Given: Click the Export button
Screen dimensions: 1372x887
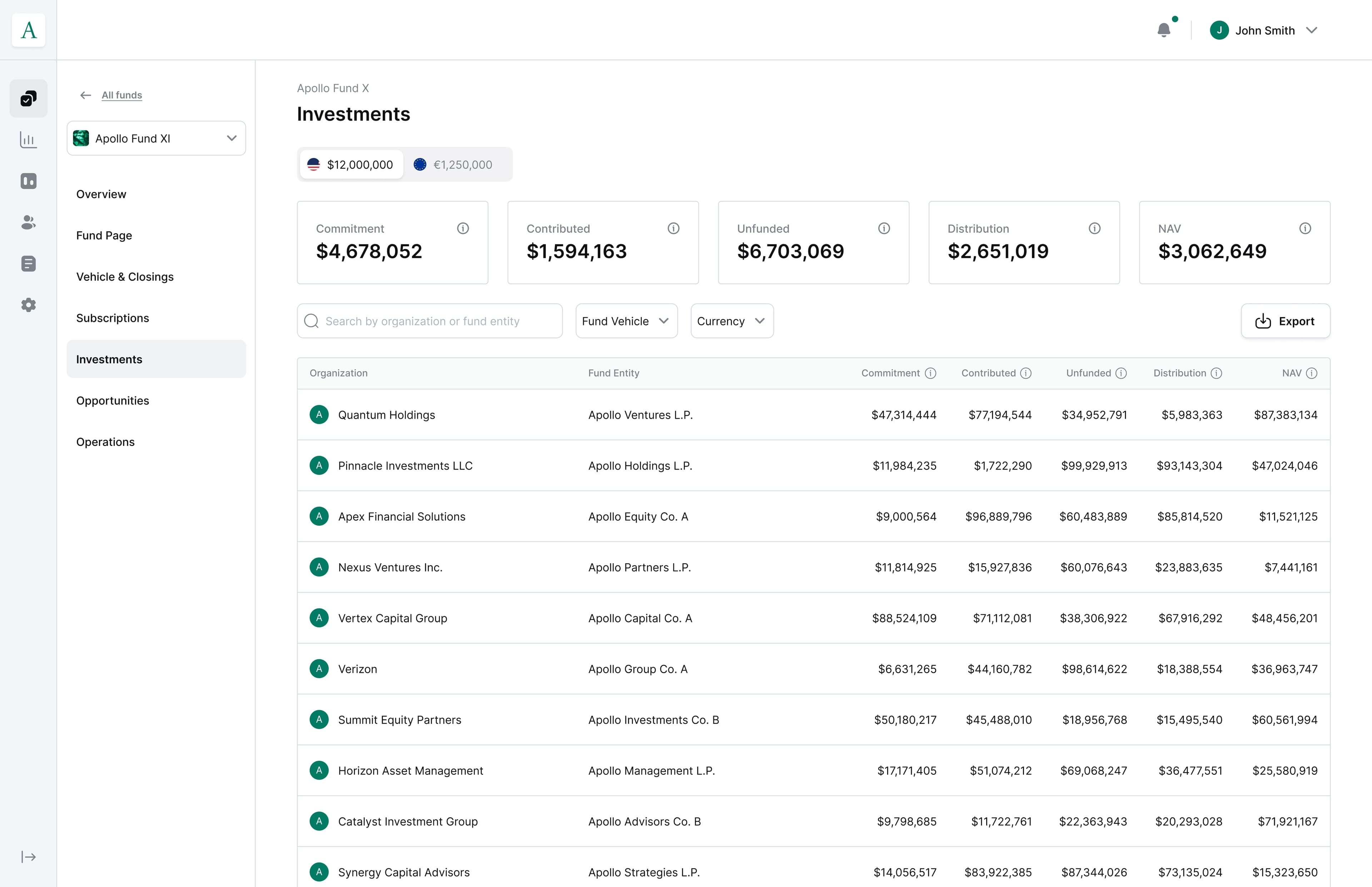Looking at the screenshot, I should click(1285, 321).
